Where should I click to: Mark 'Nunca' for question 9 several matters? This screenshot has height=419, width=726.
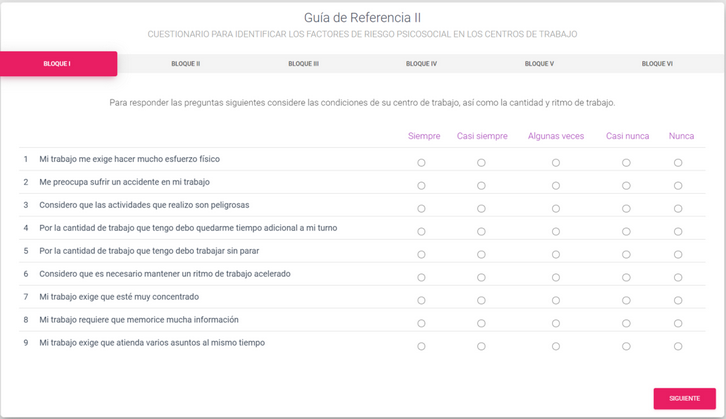[678, 347]
